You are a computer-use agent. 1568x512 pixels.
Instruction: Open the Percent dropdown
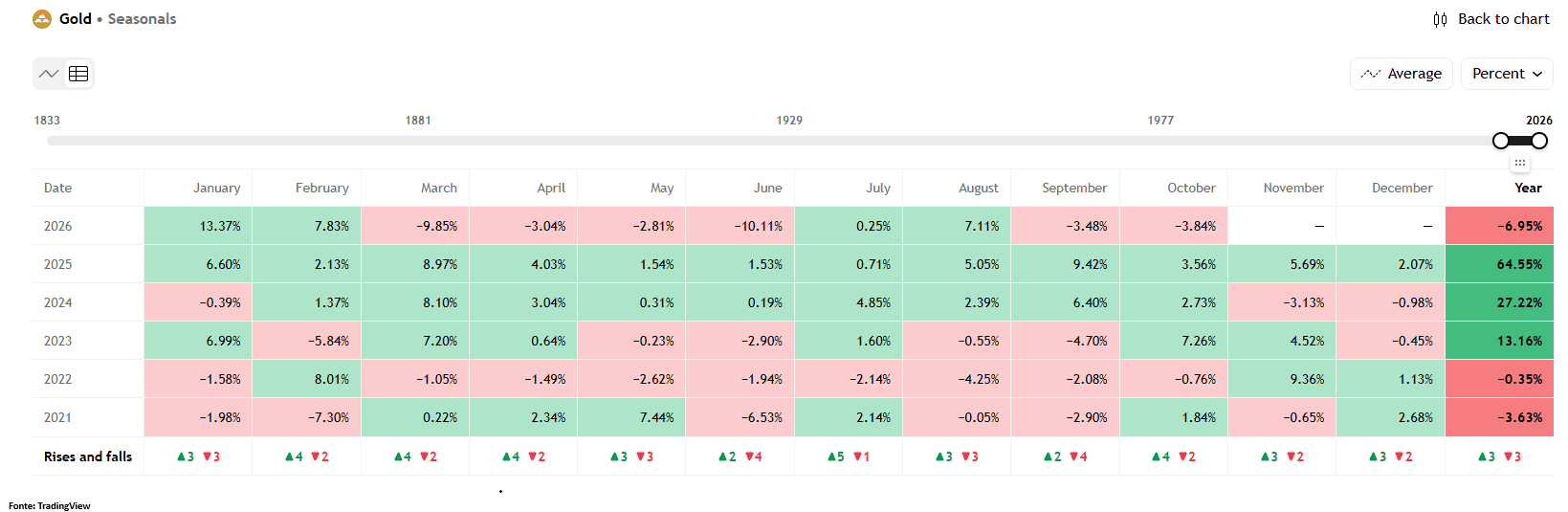coord(1507,74)
